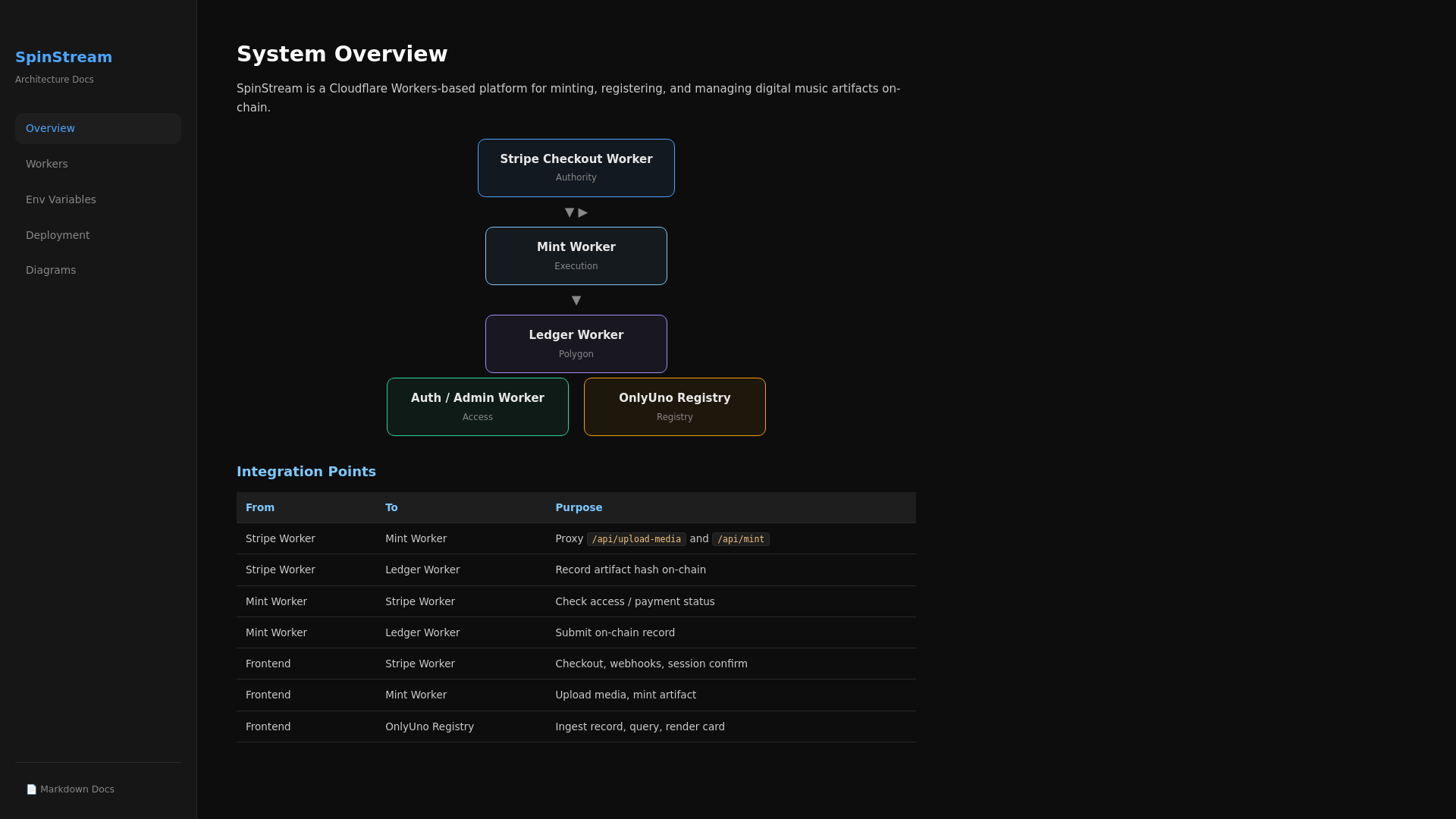Click 'Submit on-chain record' cell

(x=731, y=632)
